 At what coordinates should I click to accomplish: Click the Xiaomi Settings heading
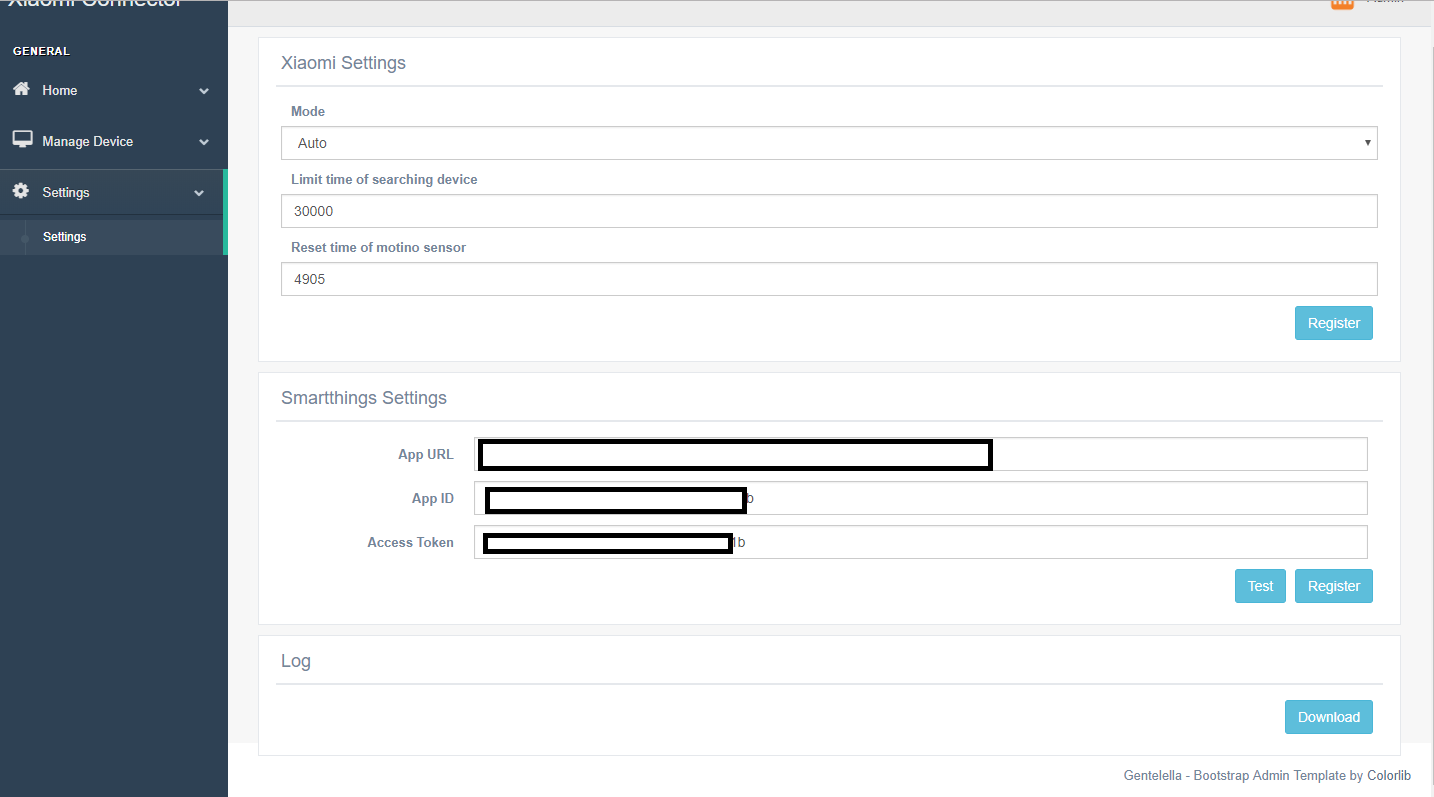(343, 63)
